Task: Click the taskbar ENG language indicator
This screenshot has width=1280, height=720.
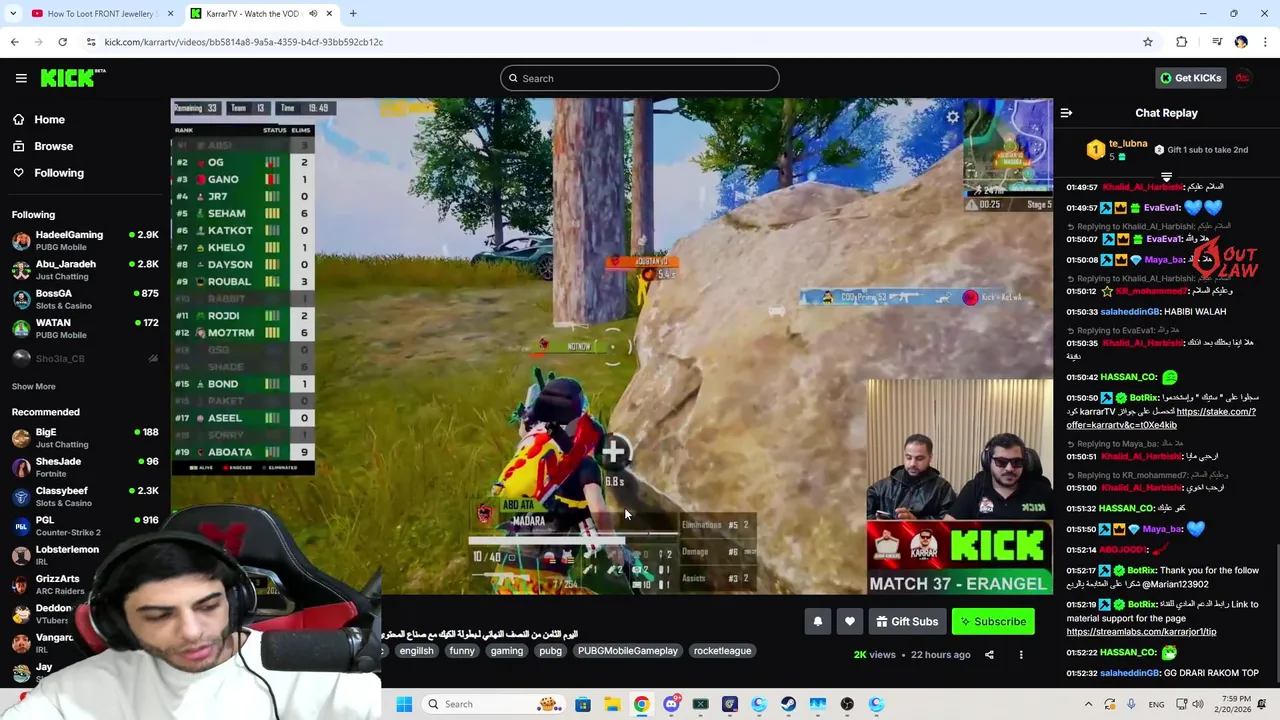Action: pyautogui.click(x=1156, y=704)
